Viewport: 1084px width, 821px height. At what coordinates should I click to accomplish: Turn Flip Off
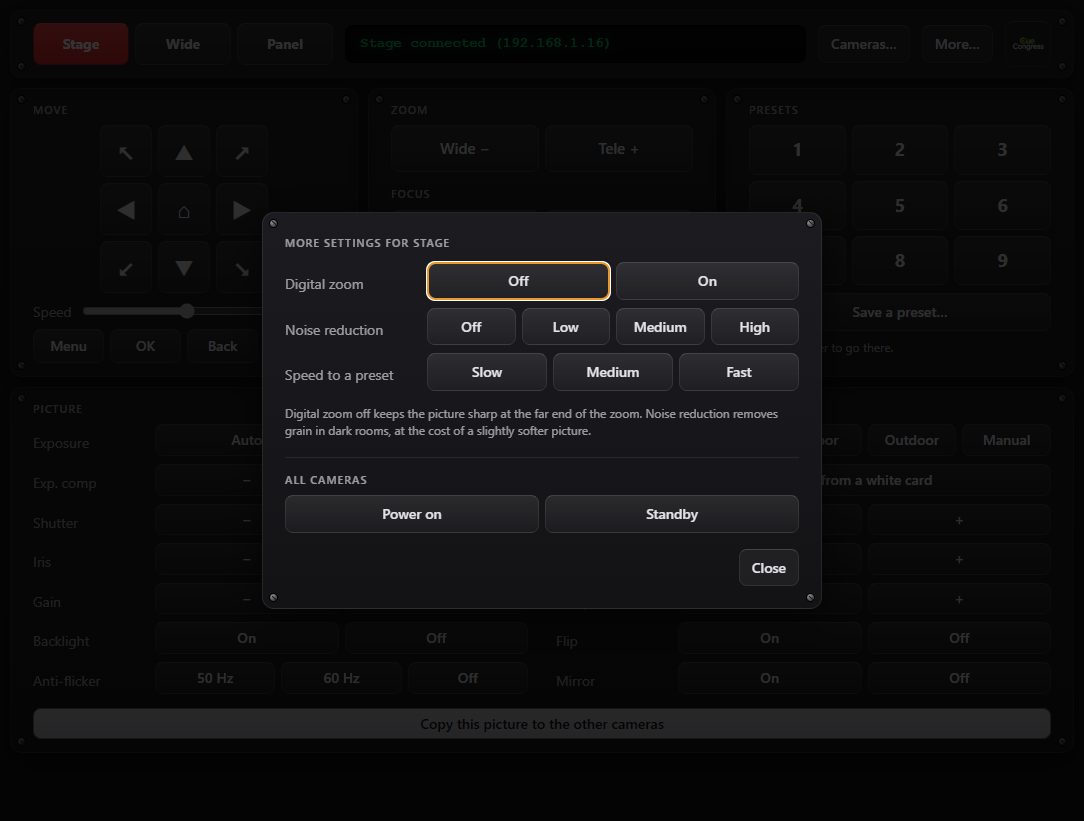960,638
